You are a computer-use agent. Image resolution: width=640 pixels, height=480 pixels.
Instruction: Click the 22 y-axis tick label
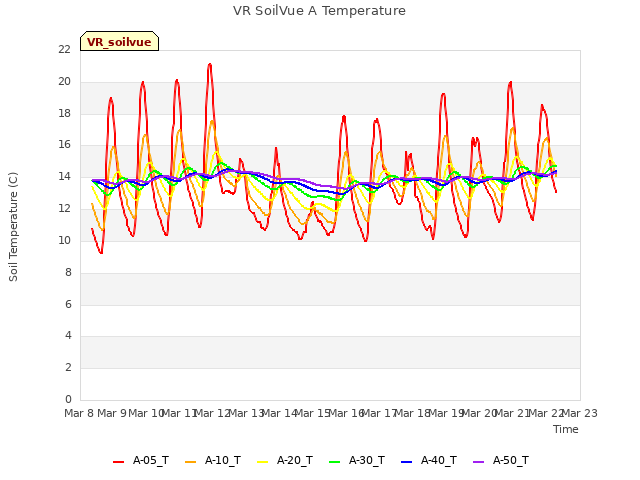pos(64,49)
